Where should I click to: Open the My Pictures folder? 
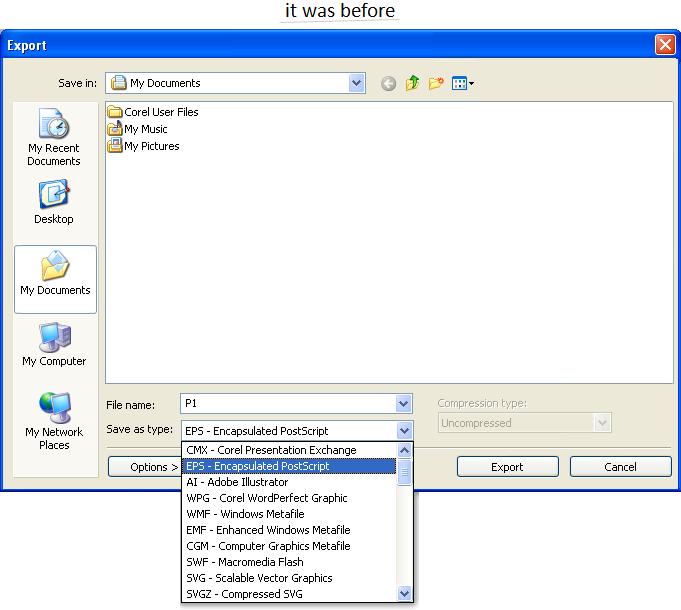[x=151, y=146]
